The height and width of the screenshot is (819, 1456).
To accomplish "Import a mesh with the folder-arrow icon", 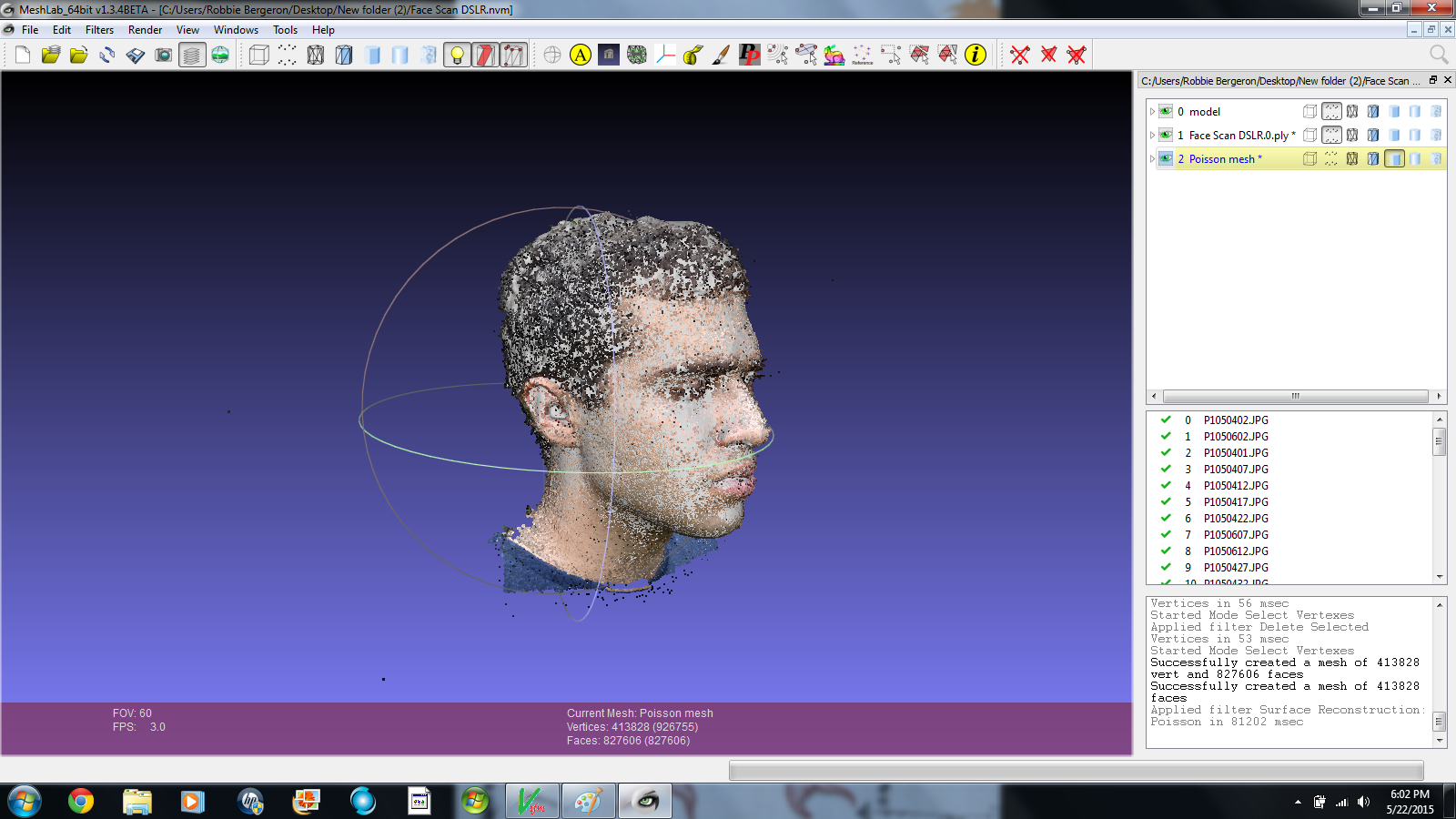I will click(79, 56).
